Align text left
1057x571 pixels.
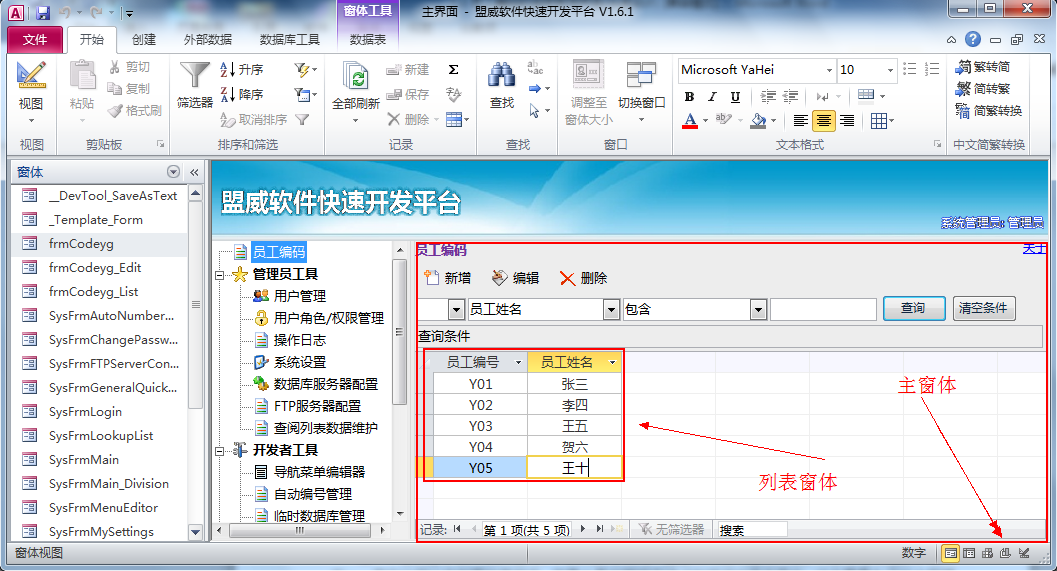[800, 121]
